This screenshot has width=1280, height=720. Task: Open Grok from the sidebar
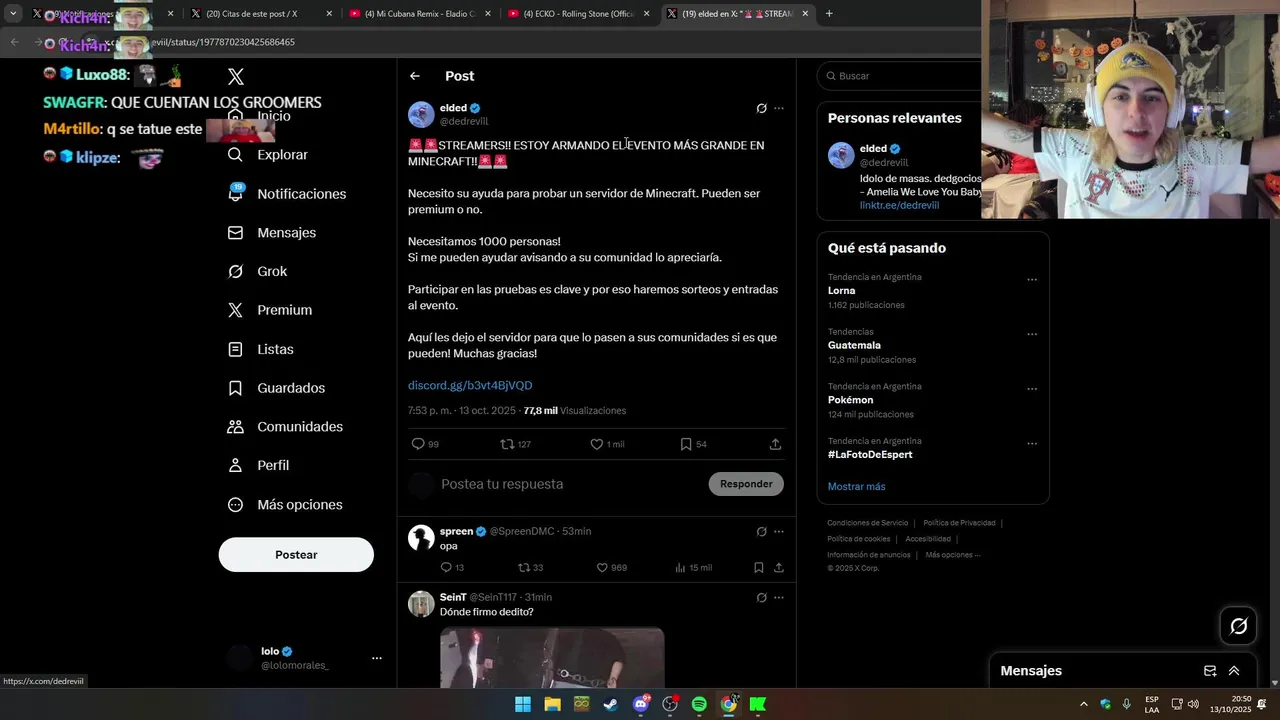click(258, 272)
